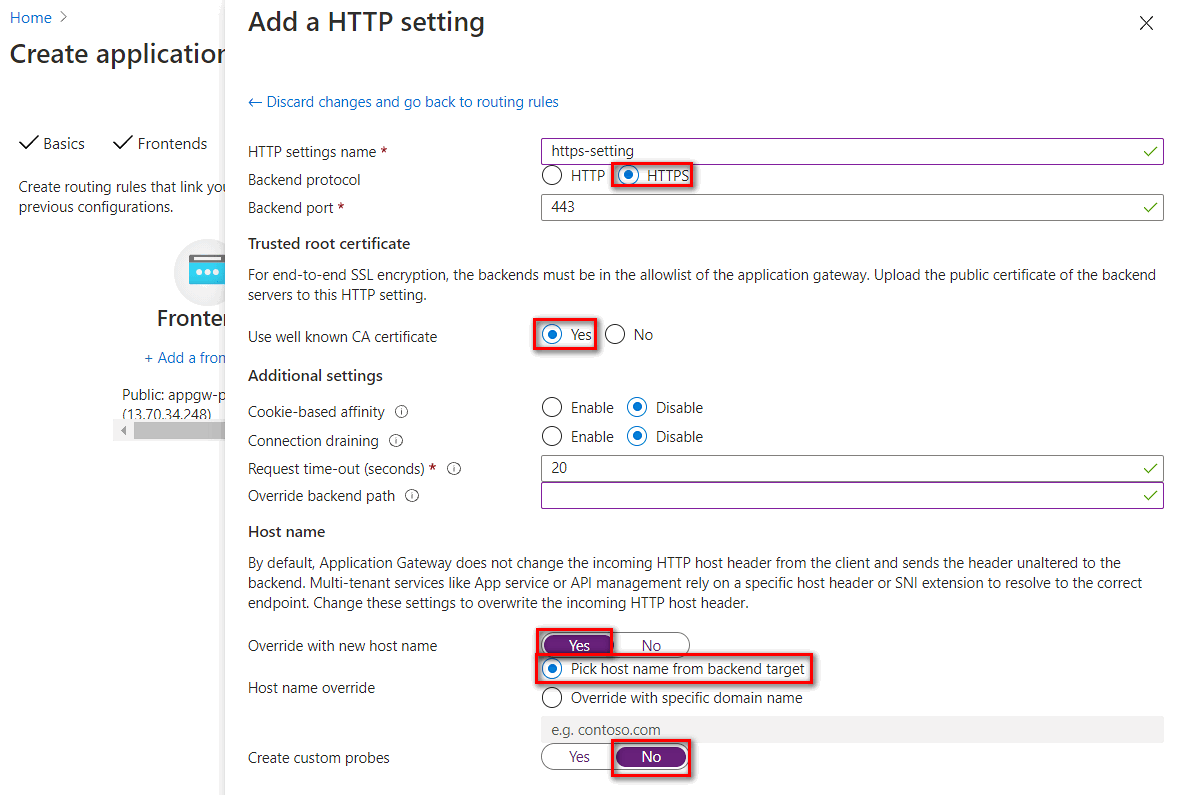Screen dimensions: 1180x795
Task: Enable Connection draining
Action: pos(552,436)
